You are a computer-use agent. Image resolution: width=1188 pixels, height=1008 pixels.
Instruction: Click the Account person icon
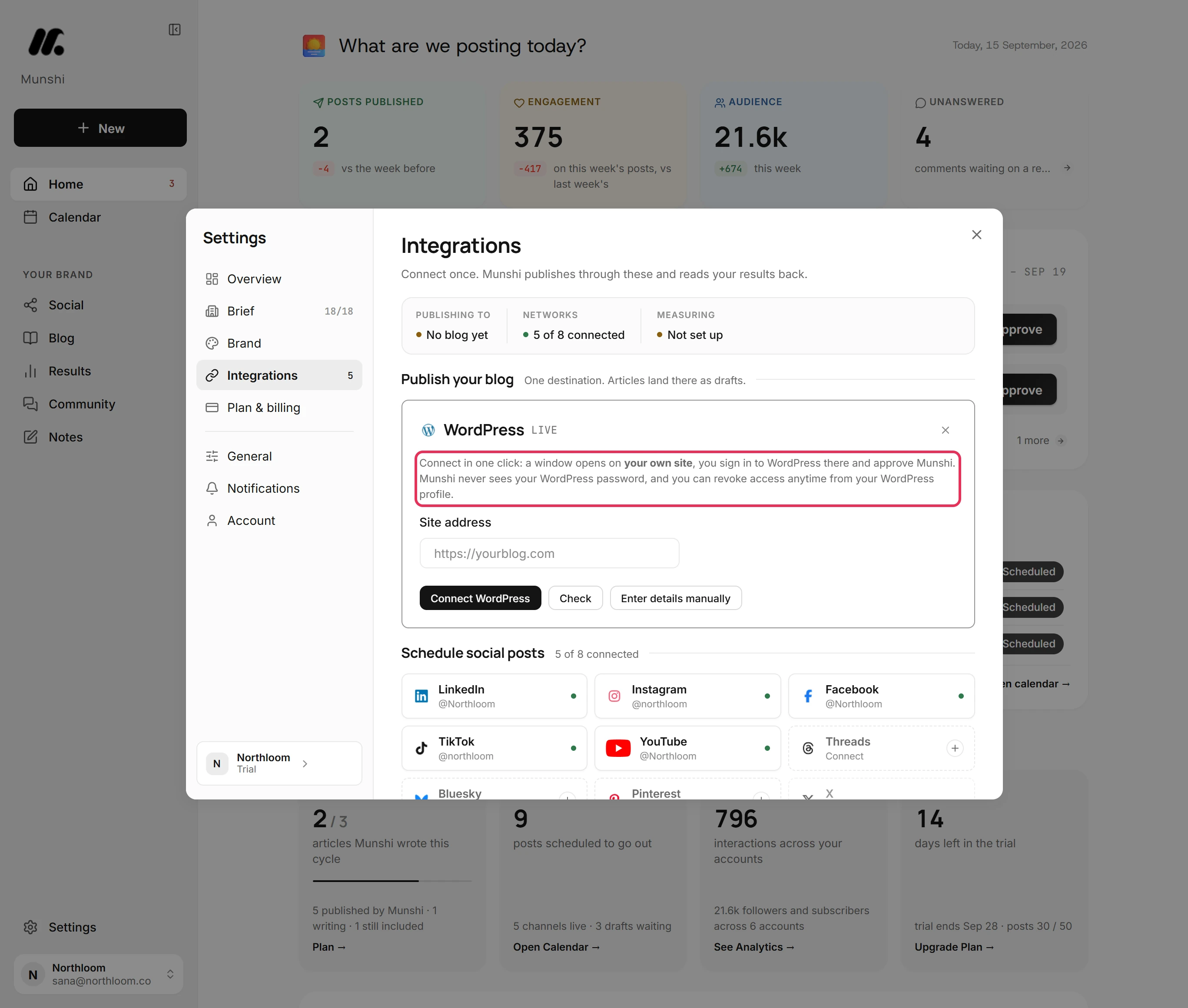(x=212, y=521)
